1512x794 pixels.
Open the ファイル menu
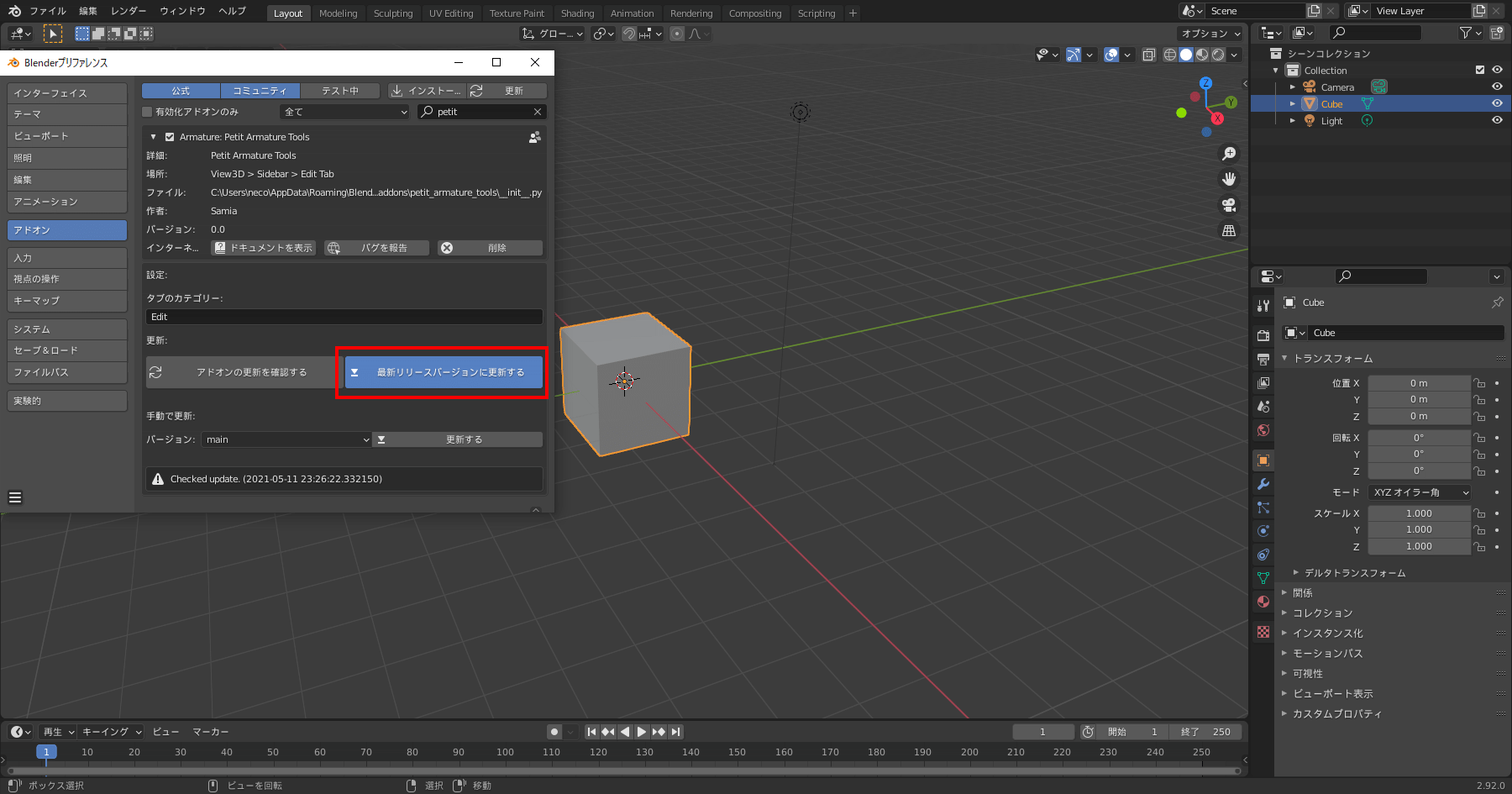[x=48, y=11]
